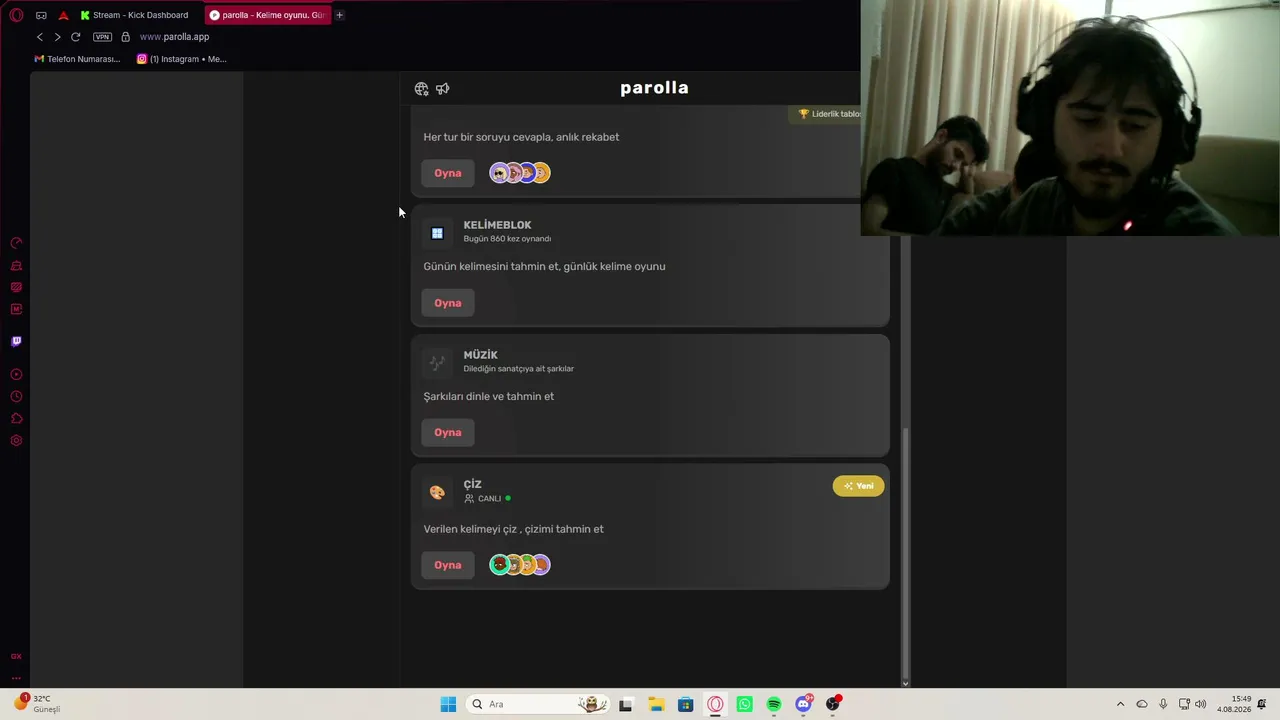Open extensions cube icon in sidebar
This screenshot has width=1280, height=720.
pyautogui.click(x=16, y=419)
